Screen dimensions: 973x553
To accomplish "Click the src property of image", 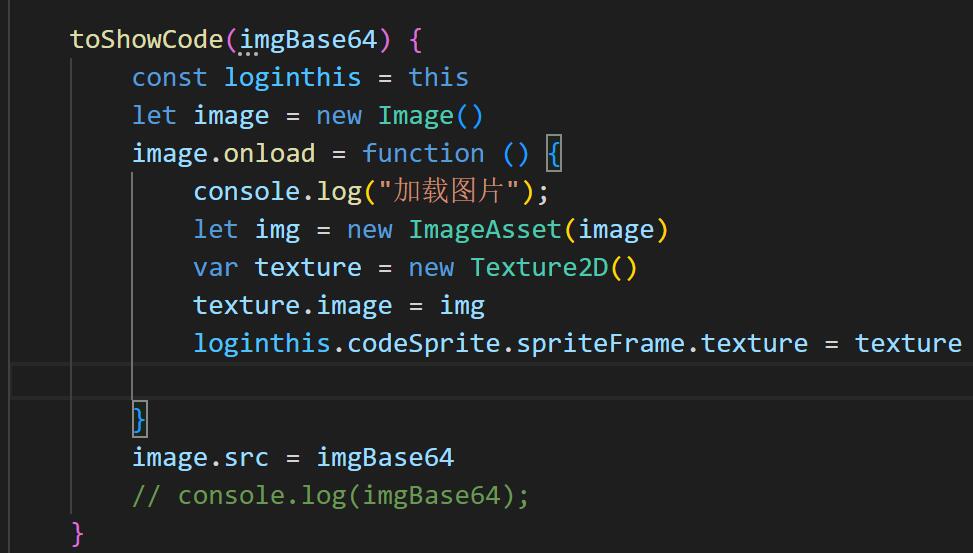I will tap(246, 458).
